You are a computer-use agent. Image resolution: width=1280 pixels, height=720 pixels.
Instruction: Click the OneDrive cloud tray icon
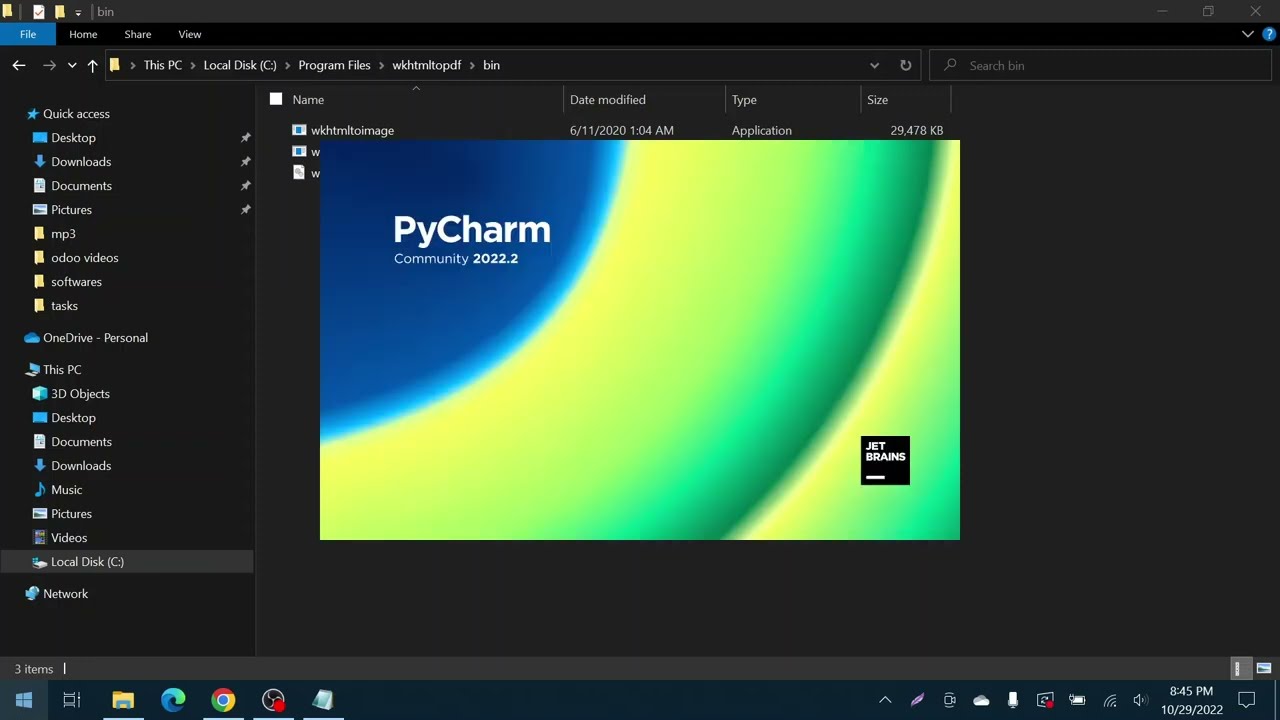981,700
